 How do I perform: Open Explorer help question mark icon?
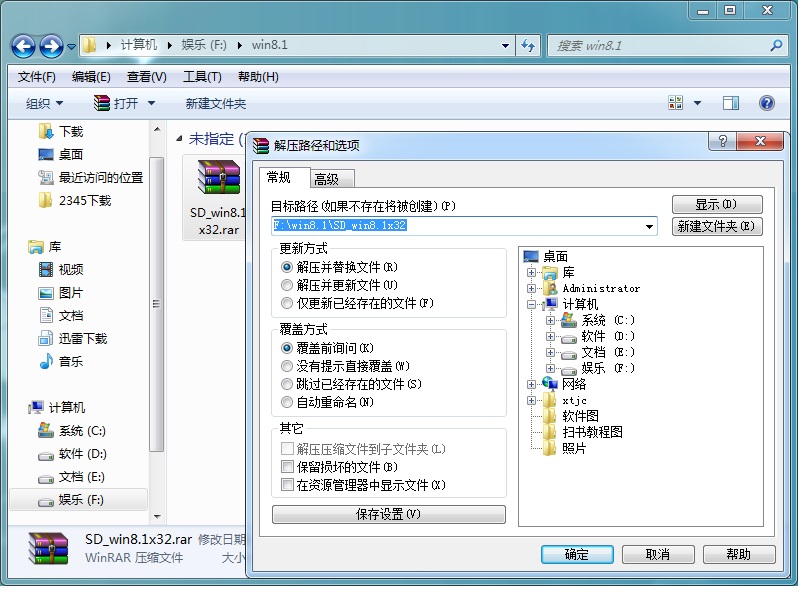(x=766, y=103)
